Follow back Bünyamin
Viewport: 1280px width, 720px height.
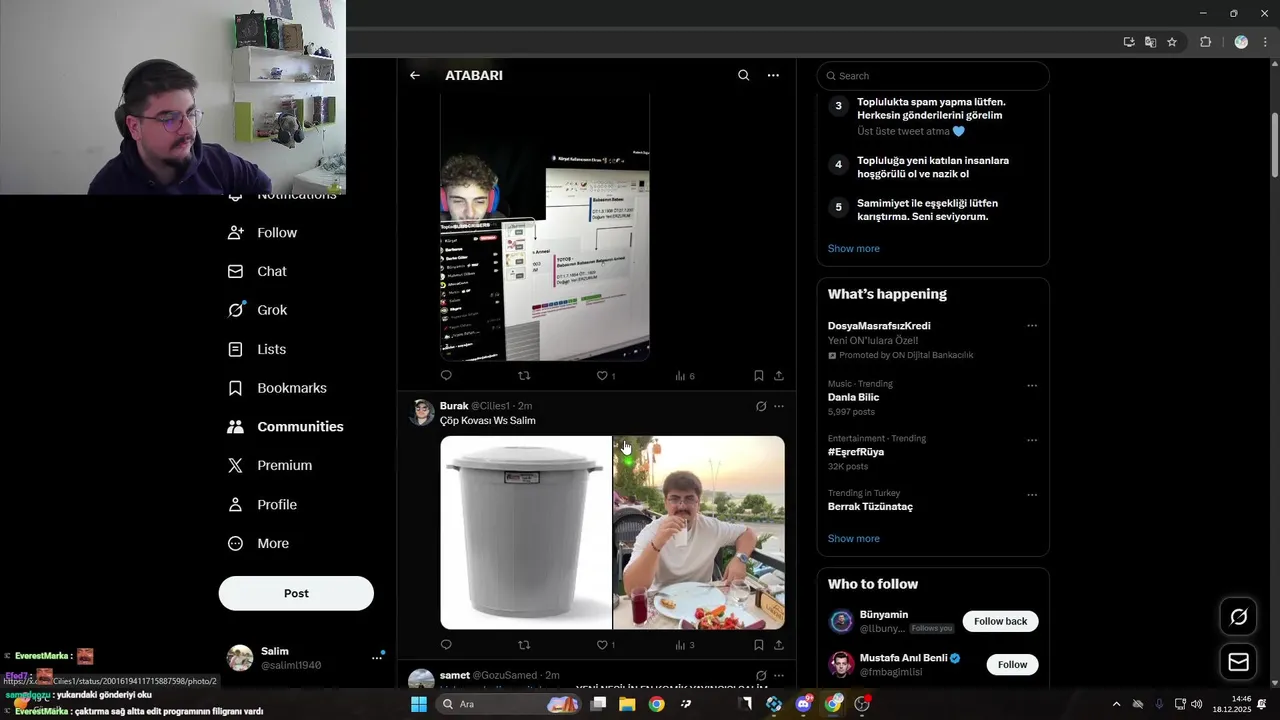click(1000, 621)
